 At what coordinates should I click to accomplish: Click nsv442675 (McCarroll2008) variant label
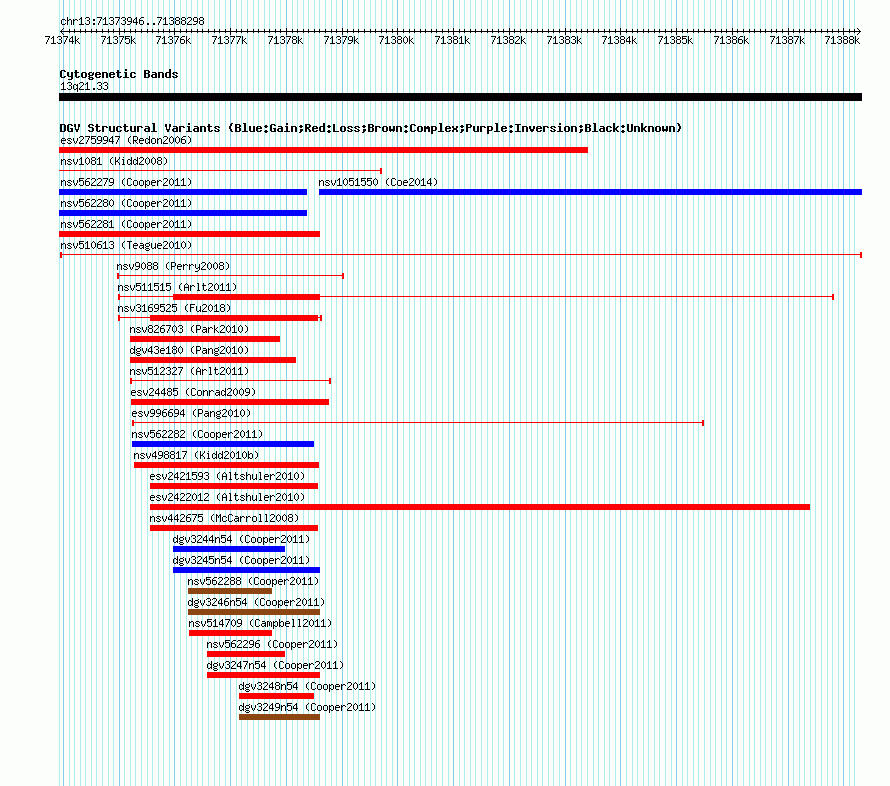coord(224,518)
